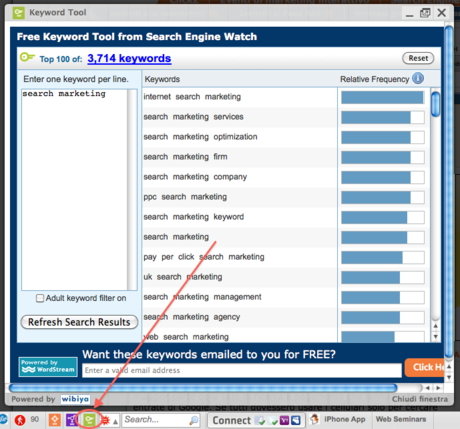The height and width of the screenshot is (429, 460).
Task: Click the blue partly hidden icon in the toolbar corner
Action: pos(3,420)
